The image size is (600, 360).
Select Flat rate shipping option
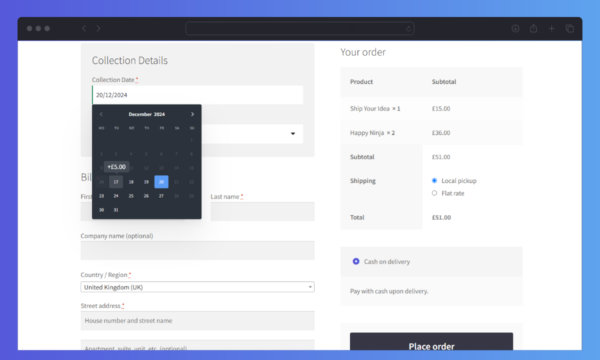point(434,193)
